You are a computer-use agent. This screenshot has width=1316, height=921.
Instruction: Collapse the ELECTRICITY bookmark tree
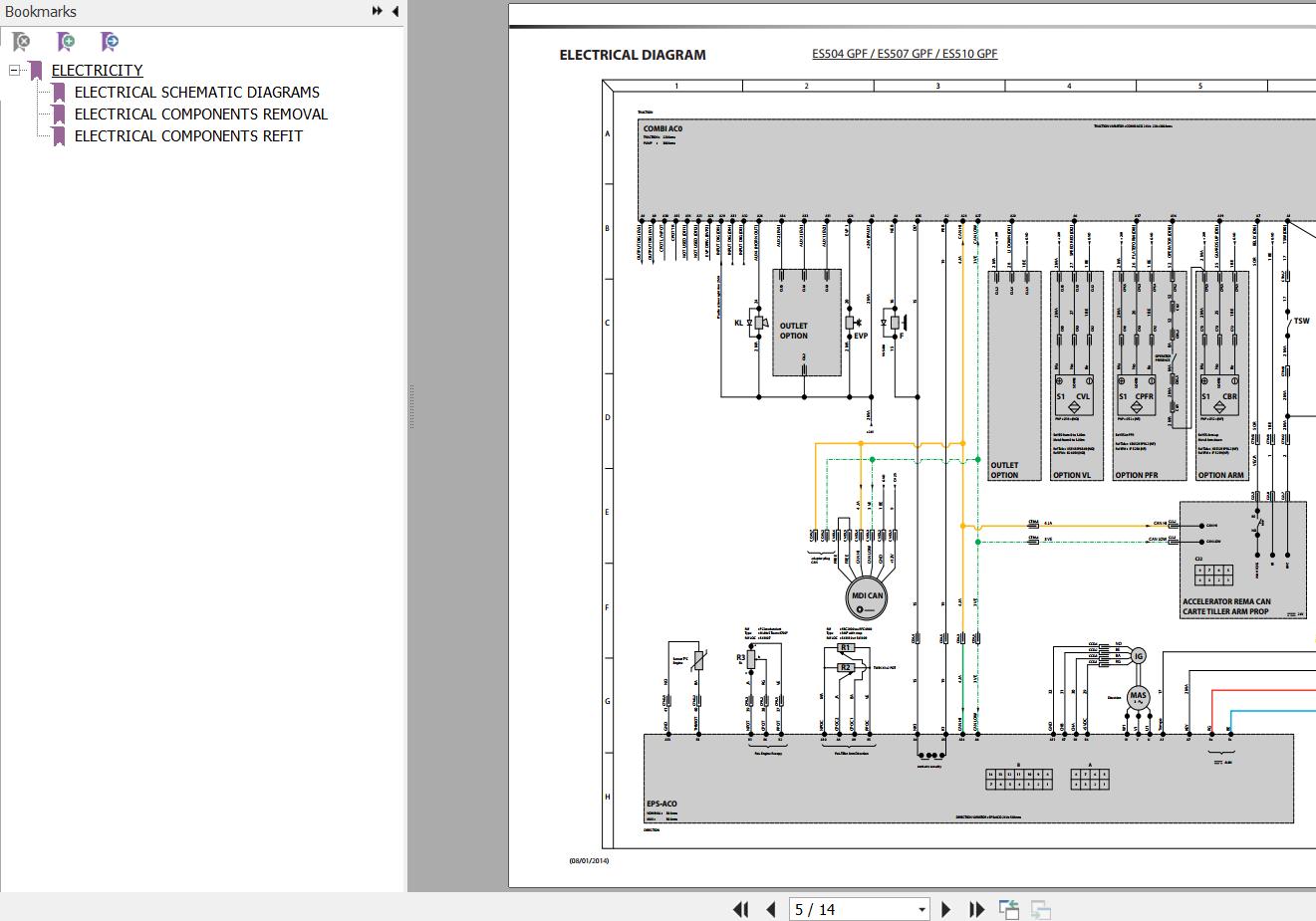(14, 71)
